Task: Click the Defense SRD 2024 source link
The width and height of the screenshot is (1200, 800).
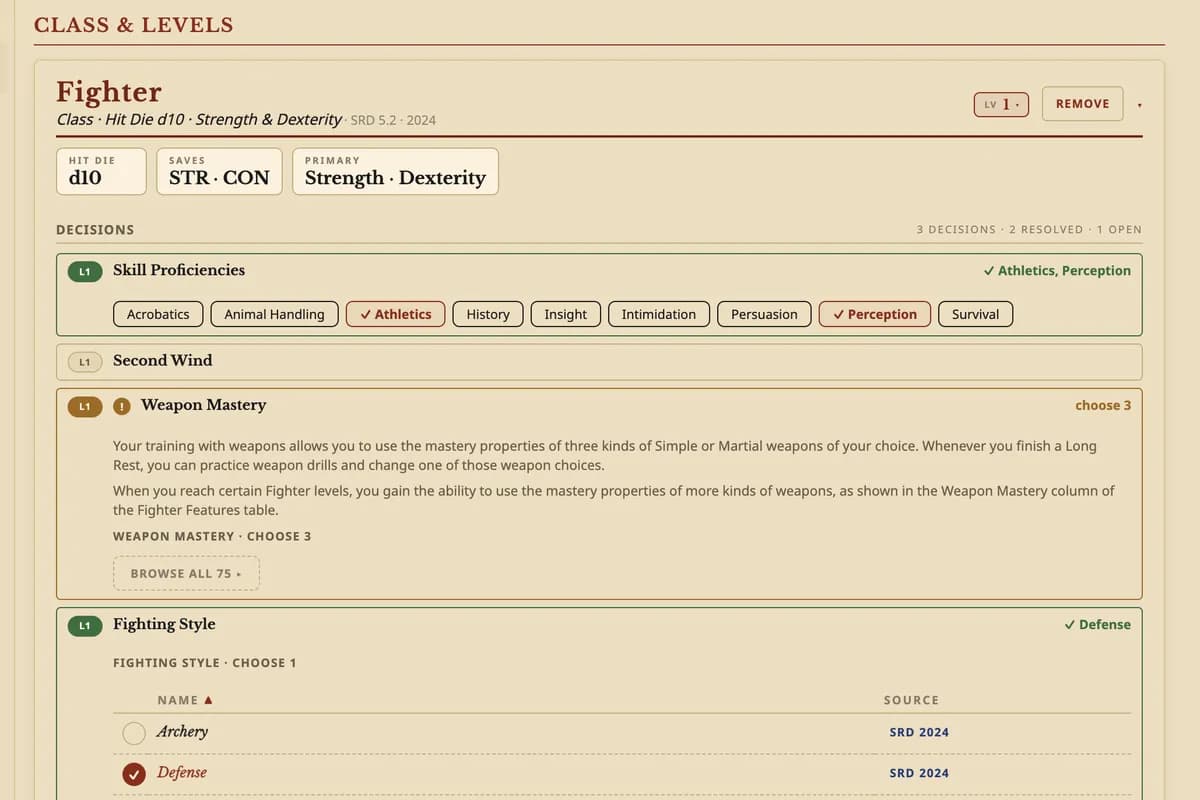Action: click(x=919, y=774)
